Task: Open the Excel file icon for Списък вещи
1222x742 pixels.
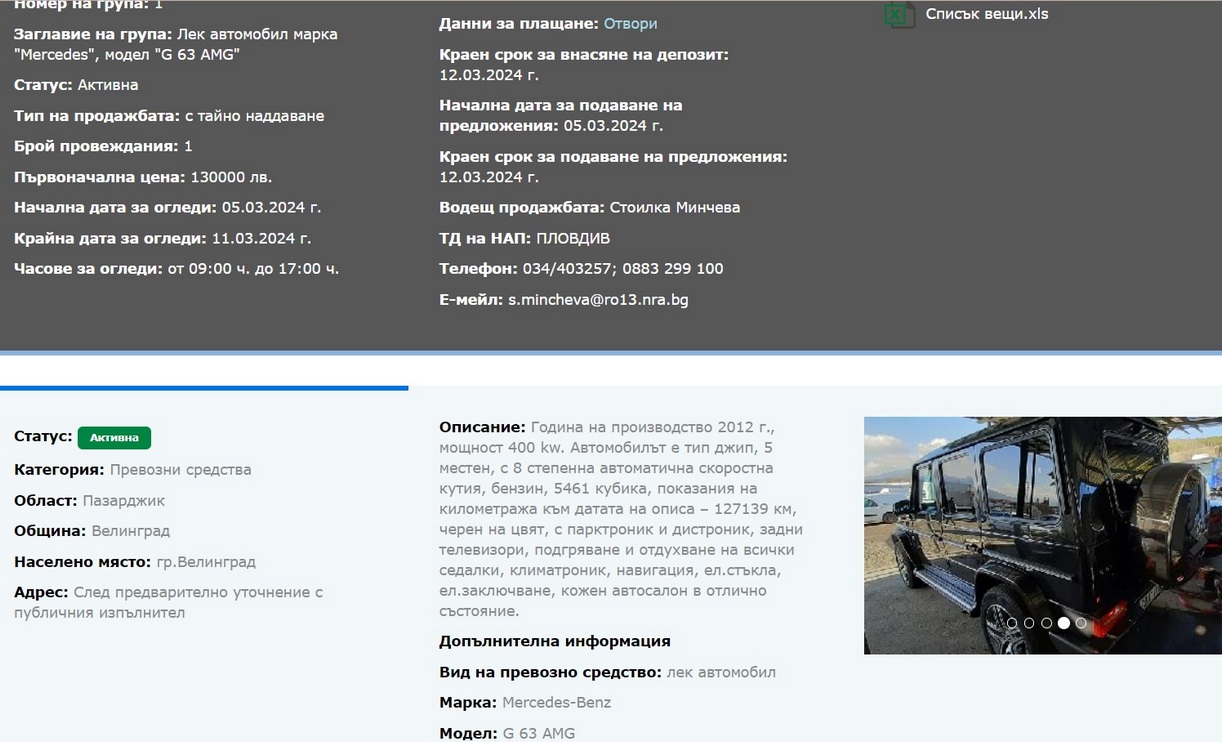Action: click(x=899, y=14)
